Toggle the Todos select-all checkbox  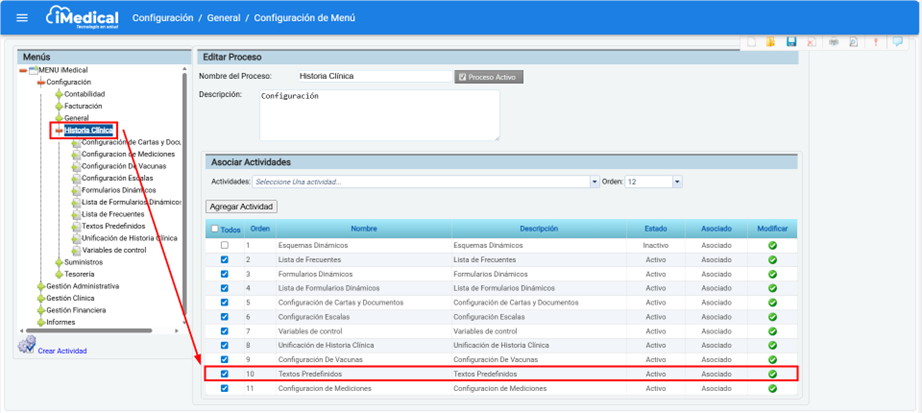tap(214, 229)
